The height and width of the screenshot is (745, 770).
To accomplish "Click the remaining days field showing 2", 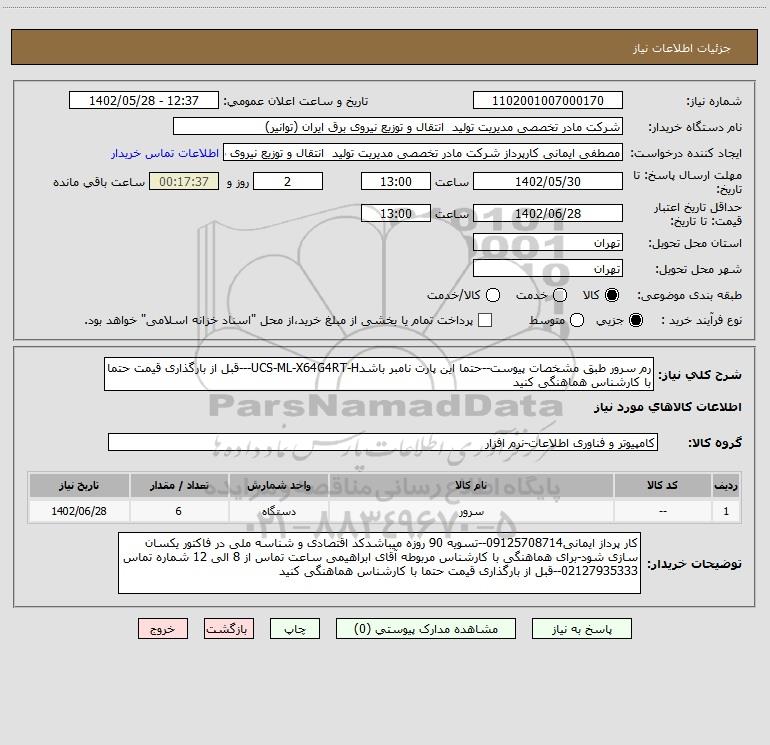I will point(288,181).
